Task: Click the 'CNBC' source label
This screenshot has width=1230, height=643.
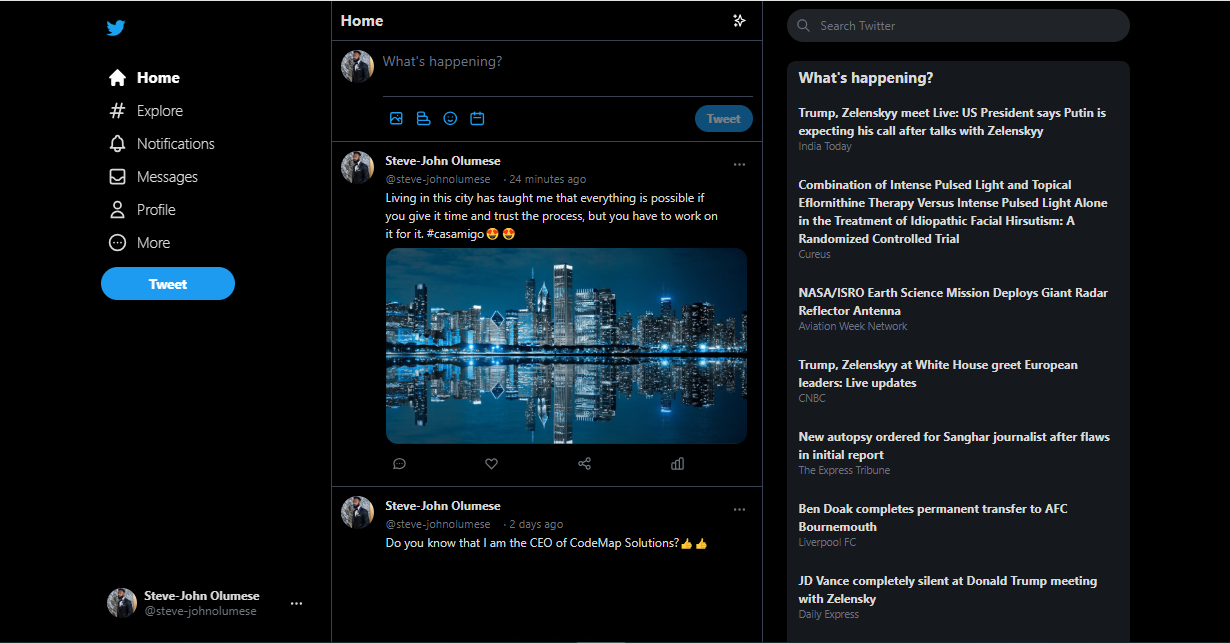Action: (812, 398)
